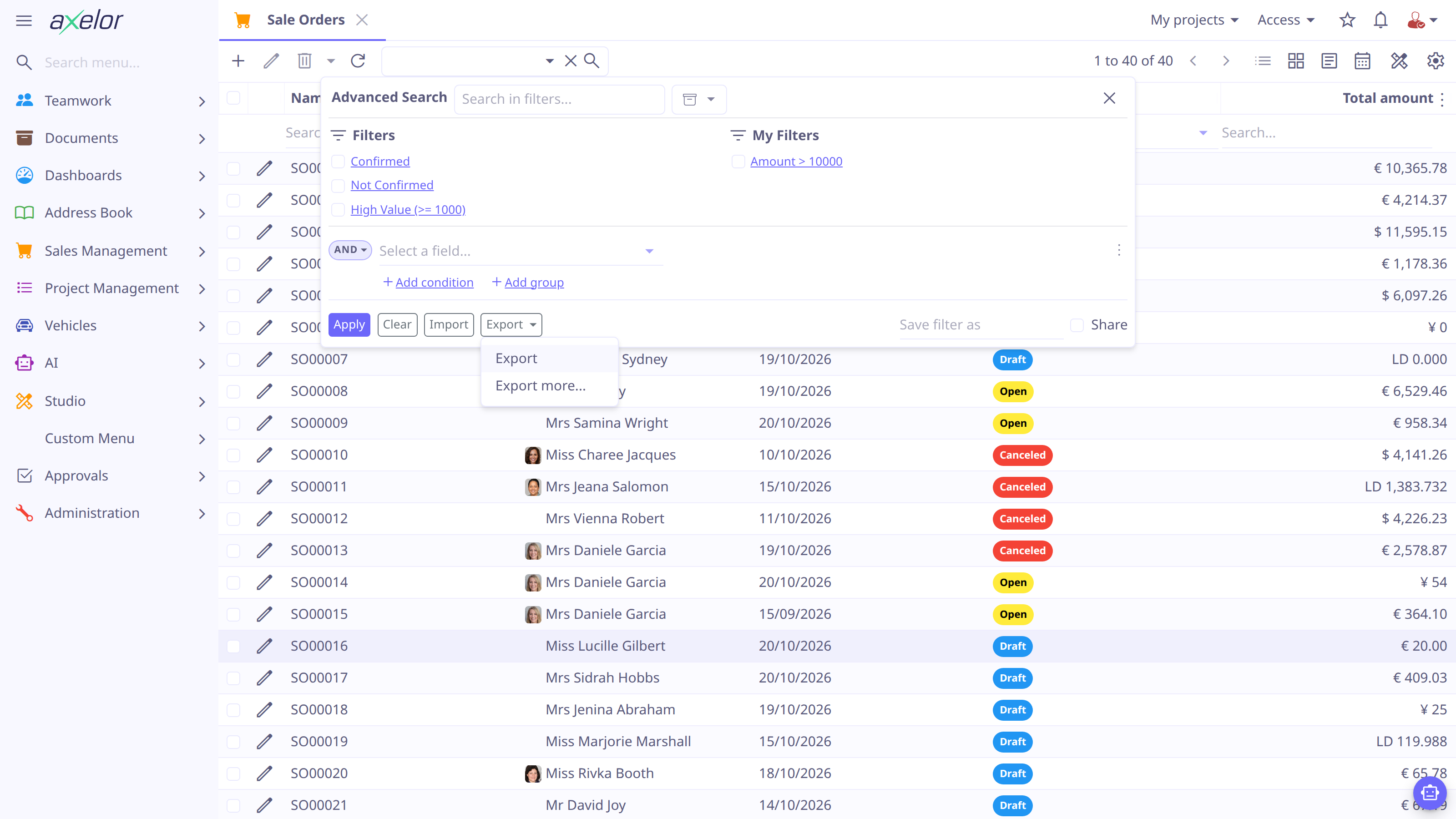Open Administration in the sidebar
Screen dimensions: 1456x819
pos(109,513)
